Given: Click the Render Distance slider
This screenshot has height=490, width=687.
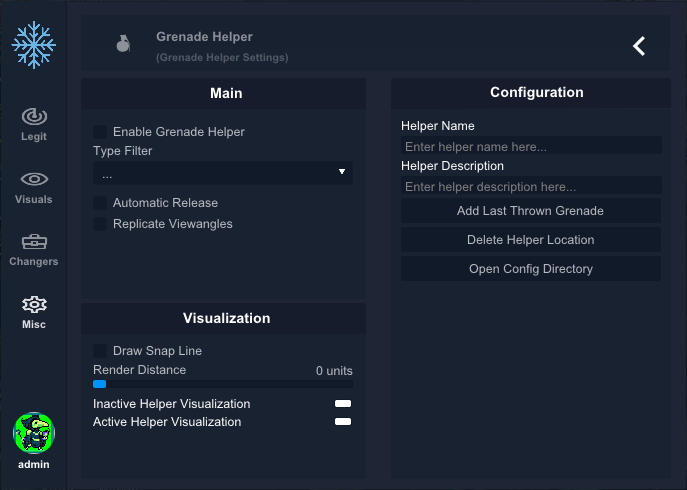Looking at the screenshot, I should point(223,384).
